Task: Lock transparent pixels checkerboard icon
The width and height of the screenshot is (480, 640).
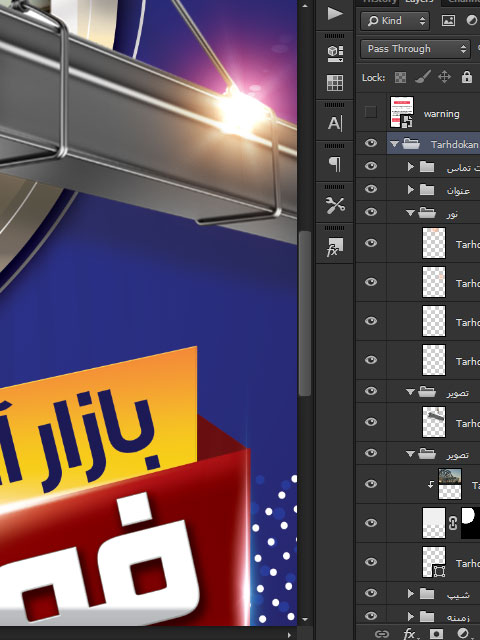Action: click(x=400, y=77)
